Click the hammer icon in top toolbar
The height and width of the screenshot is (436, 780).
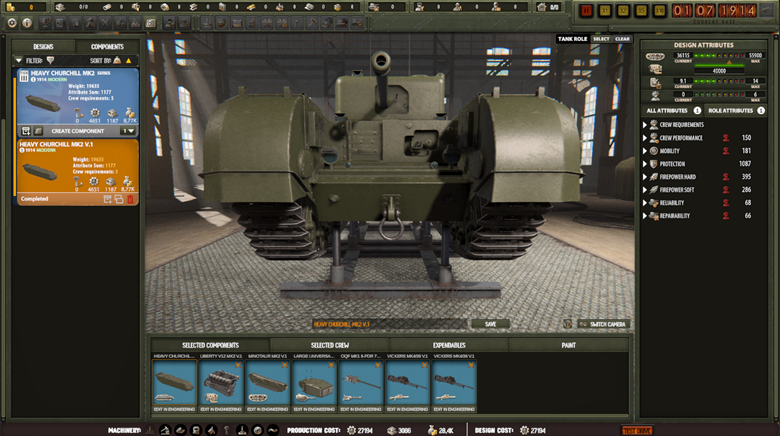pos(312,23)
